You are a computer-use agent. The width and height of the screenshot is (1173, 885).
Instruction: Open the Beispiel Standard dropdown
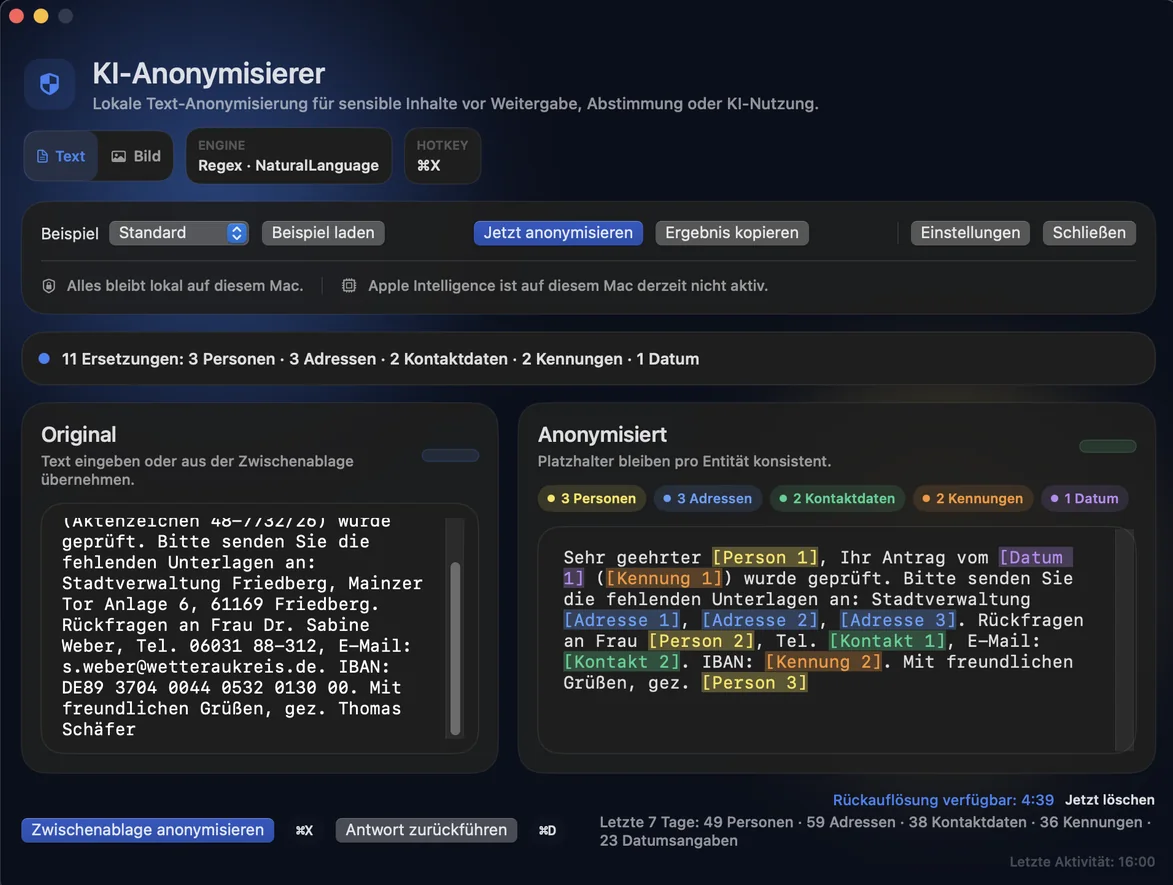coord(179,233)
